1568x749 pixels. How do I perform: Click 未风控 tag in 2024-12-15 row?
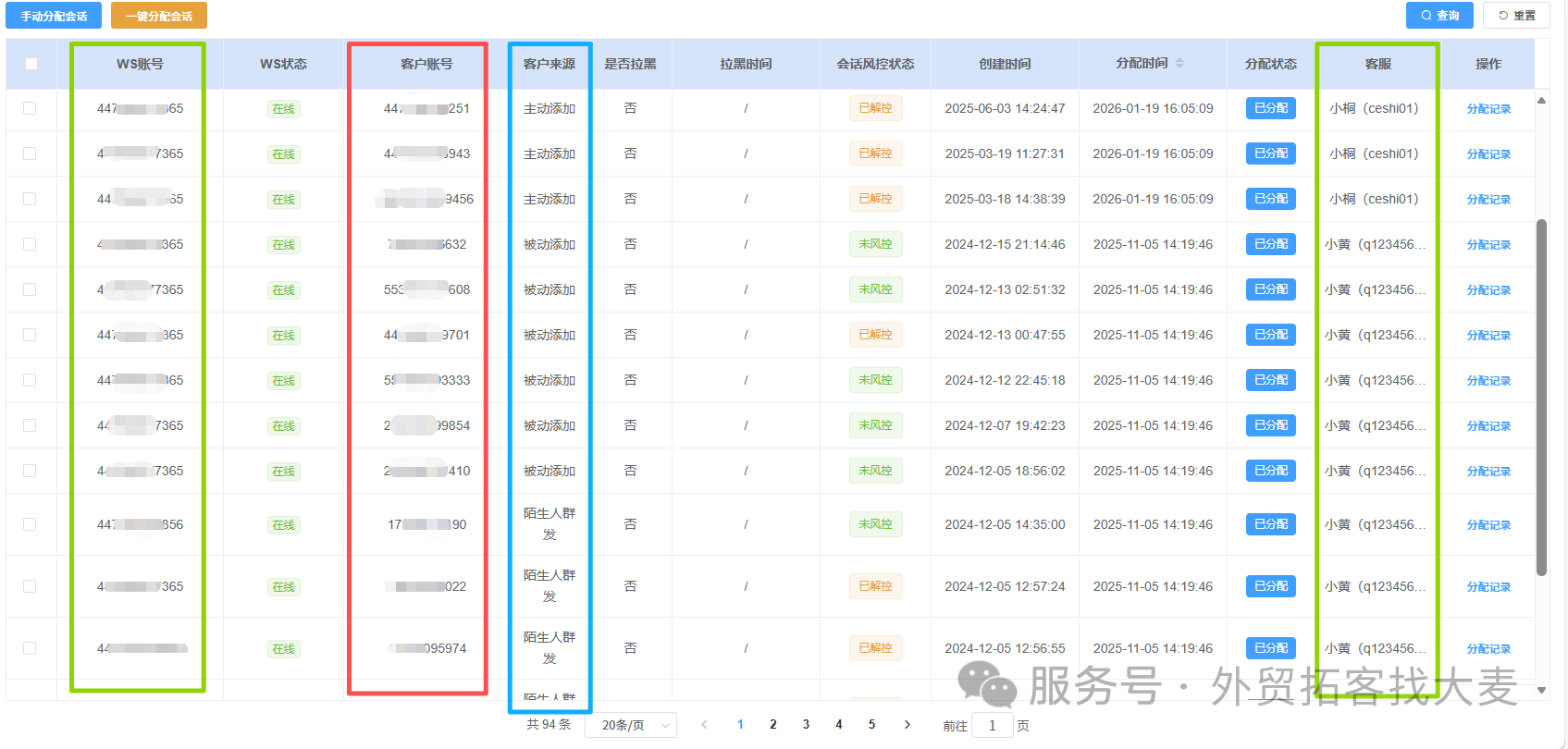875,244
